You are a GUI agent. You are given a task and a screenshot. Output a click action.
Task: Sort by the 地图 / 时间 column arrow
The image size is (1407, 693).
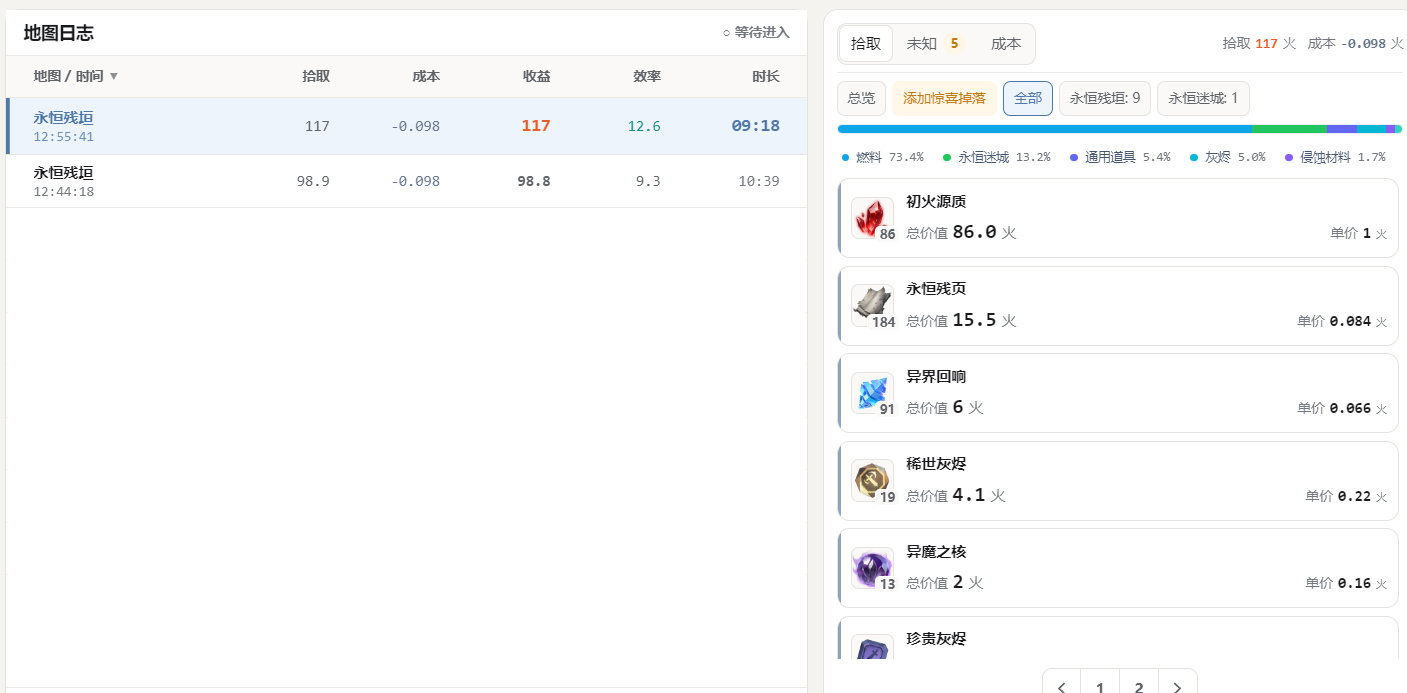point(114,77)
